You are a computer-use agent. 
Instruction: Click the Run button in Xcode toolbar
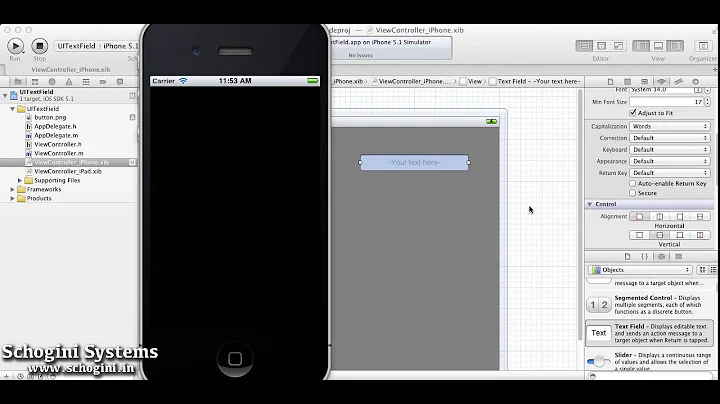click(15, 46)
